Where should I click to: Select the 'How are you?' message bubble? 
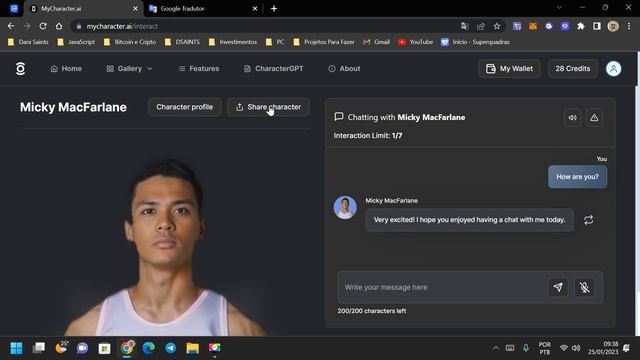coord(577,177)
